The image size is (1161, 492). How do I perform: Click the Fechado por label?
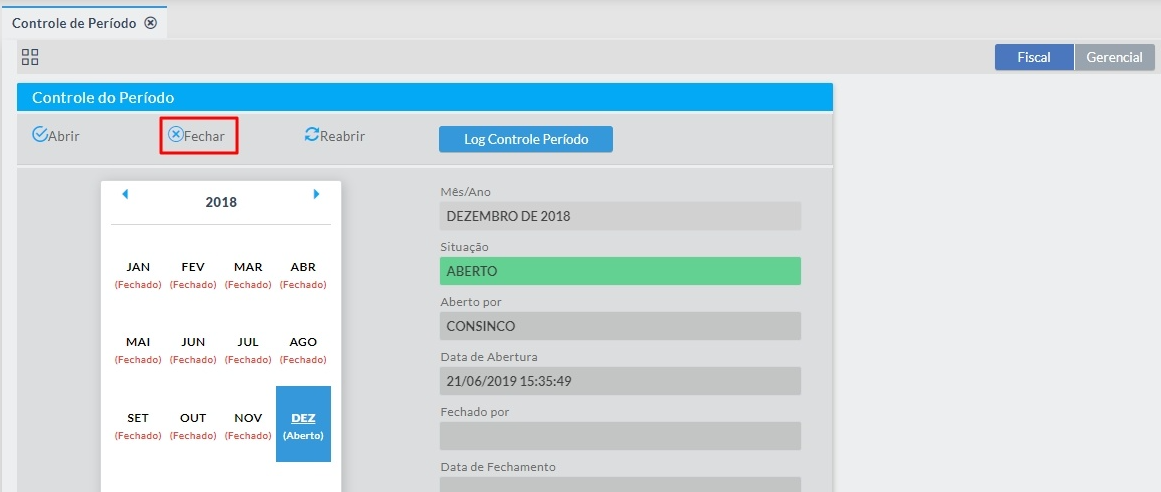[475, 411]
